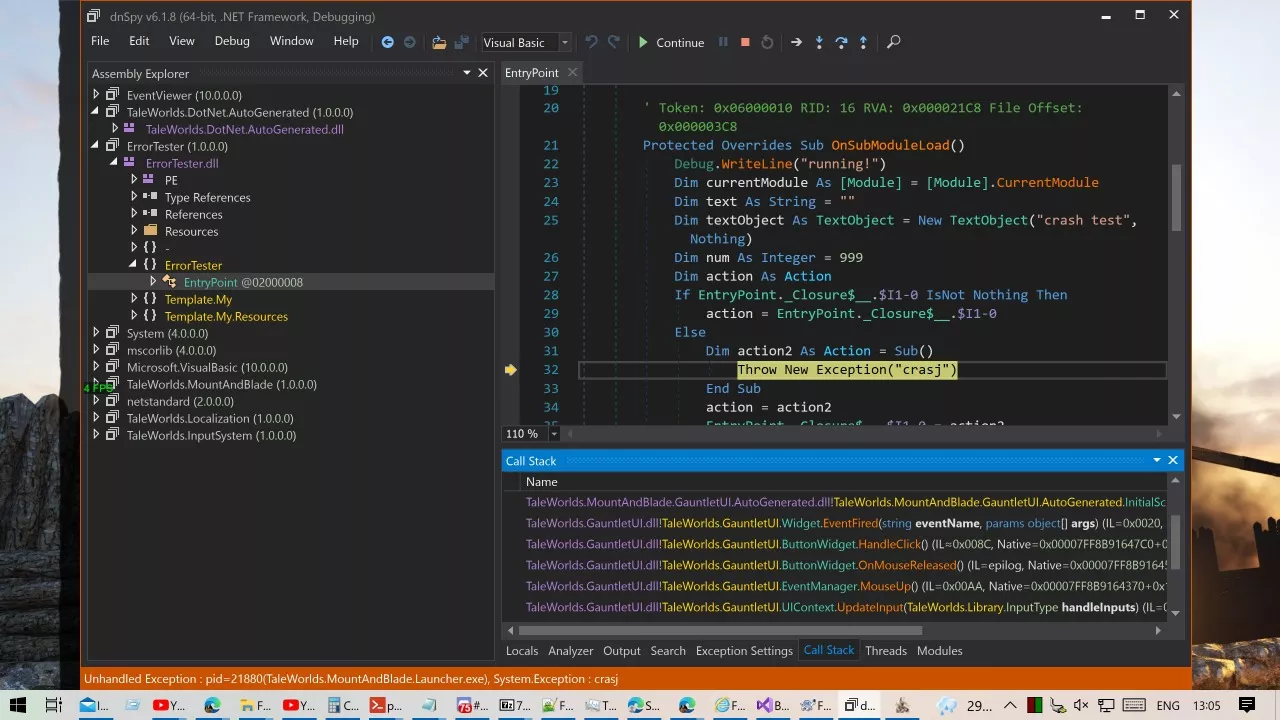Redo the edit from the toolbar
Screen dimensions: 1280x720
tap(614, 42)
